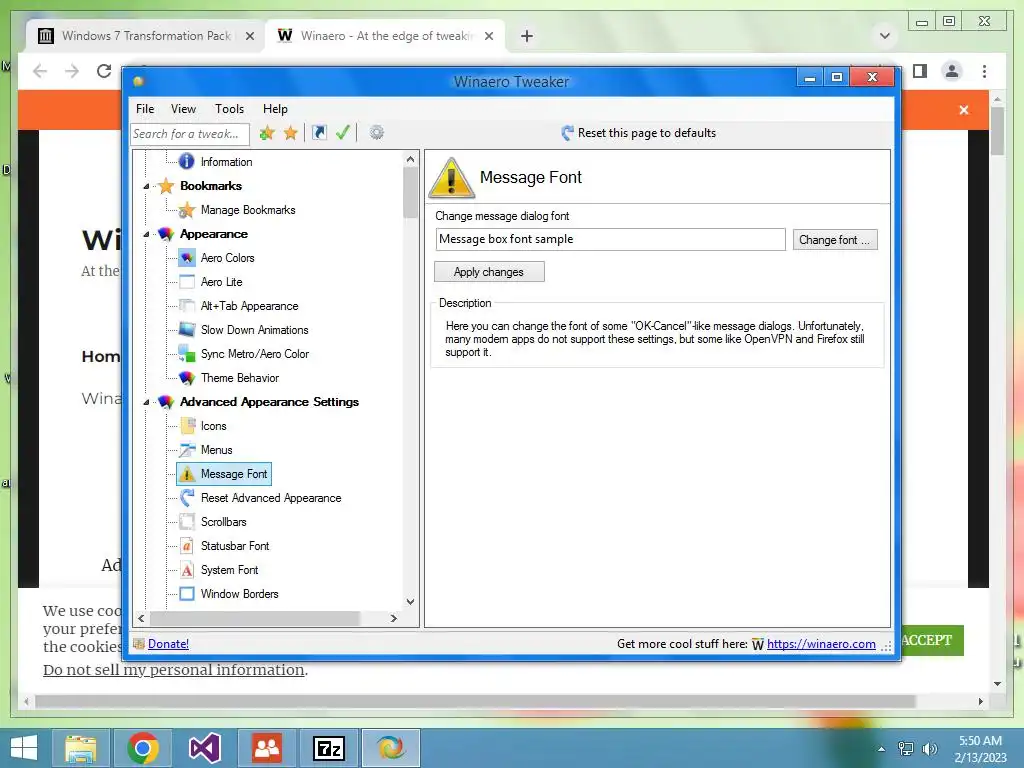The height and width of the screenshot is (768, 1024).
Task: Open the View menu
Action: 184,109
